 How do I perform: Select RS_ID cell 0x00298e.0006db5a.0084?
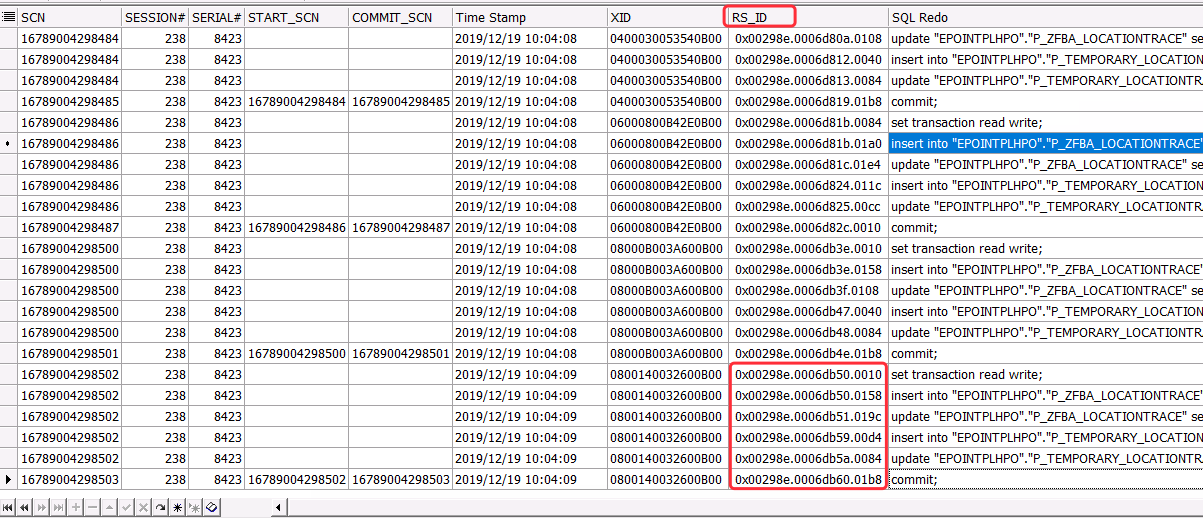[x=808, y=458]
